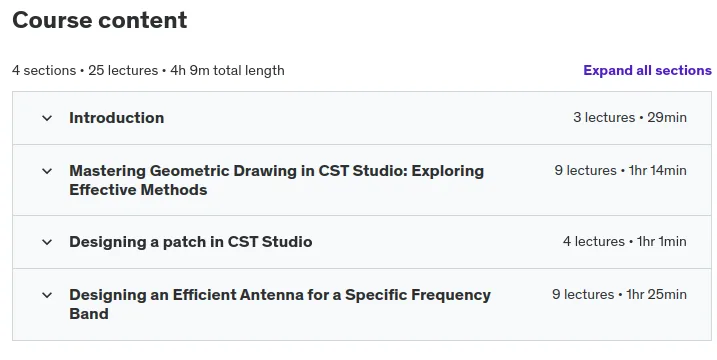Viewport: 717px width, 360px height.
Task: Open Mastering Geometric Drawing in CST Studio title
Action: (x=277, y=180)
